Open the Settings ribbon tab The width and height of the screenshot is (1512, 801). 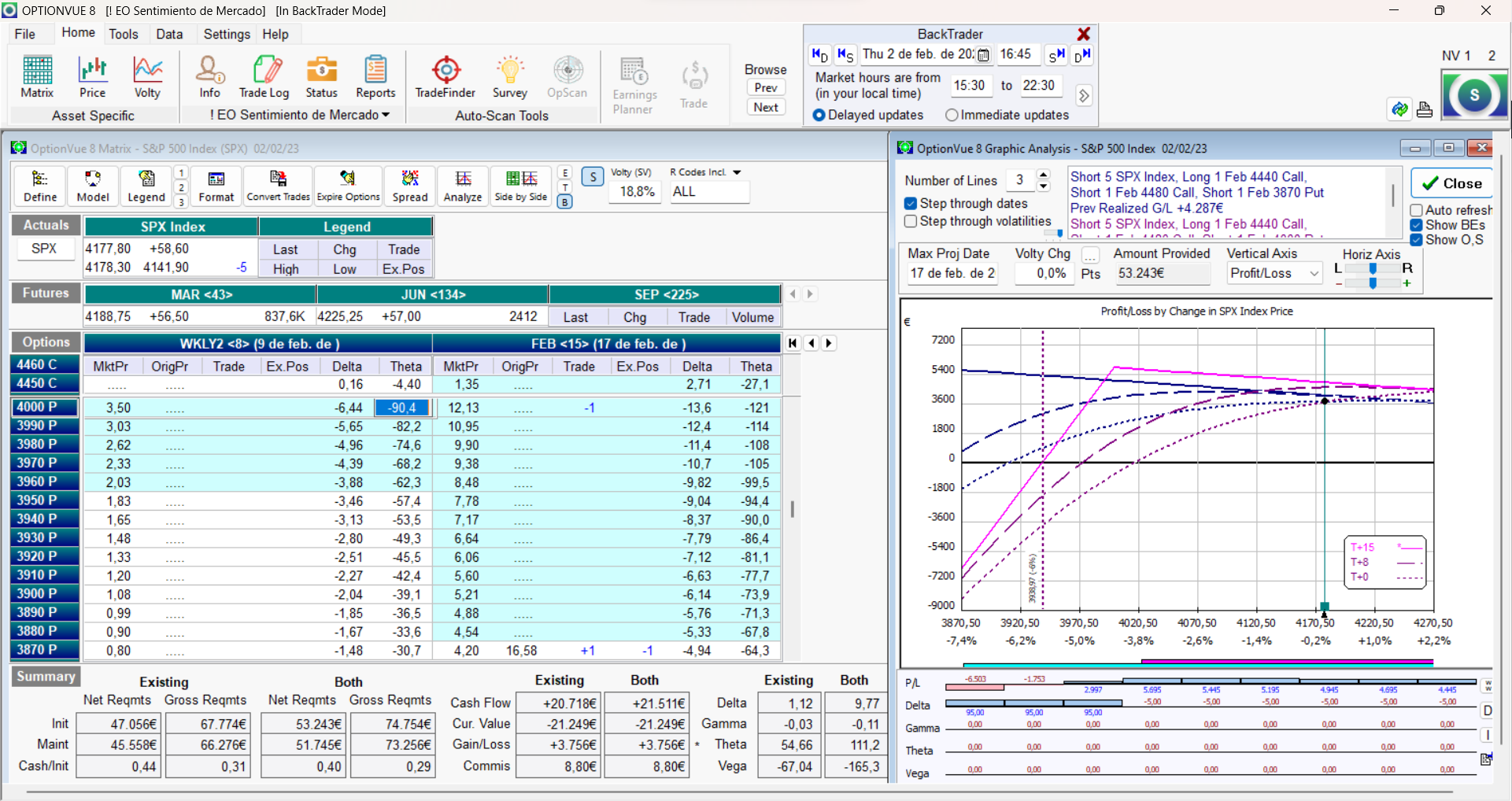[227, 34]
